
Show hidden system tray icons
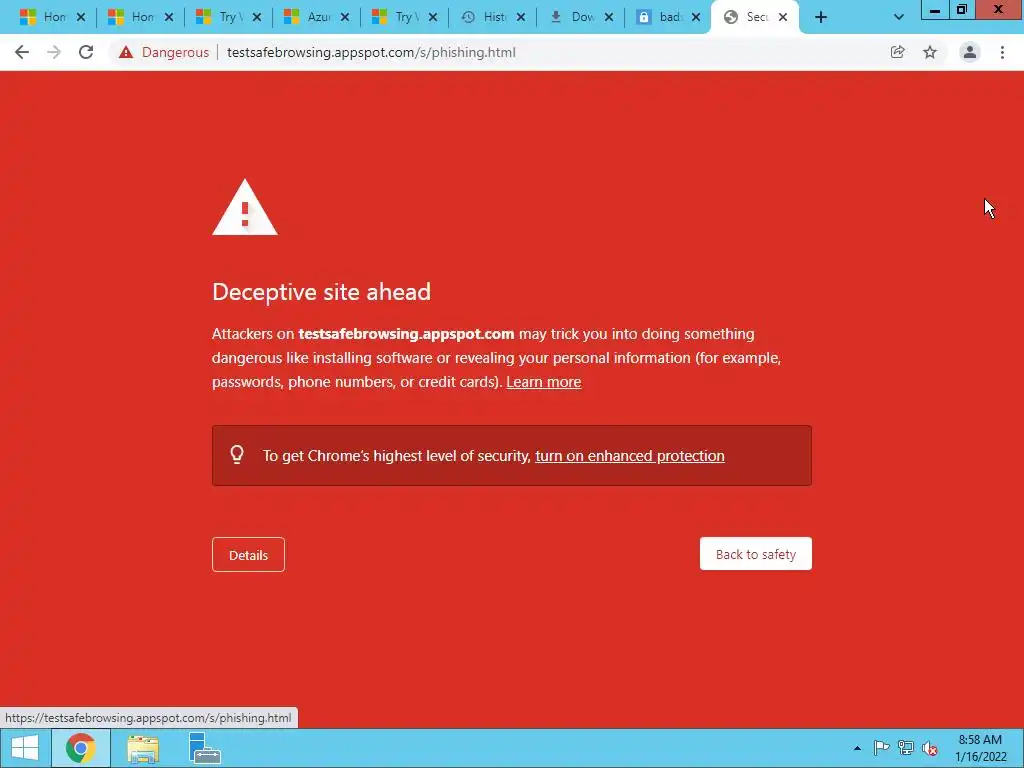point(857,748)
